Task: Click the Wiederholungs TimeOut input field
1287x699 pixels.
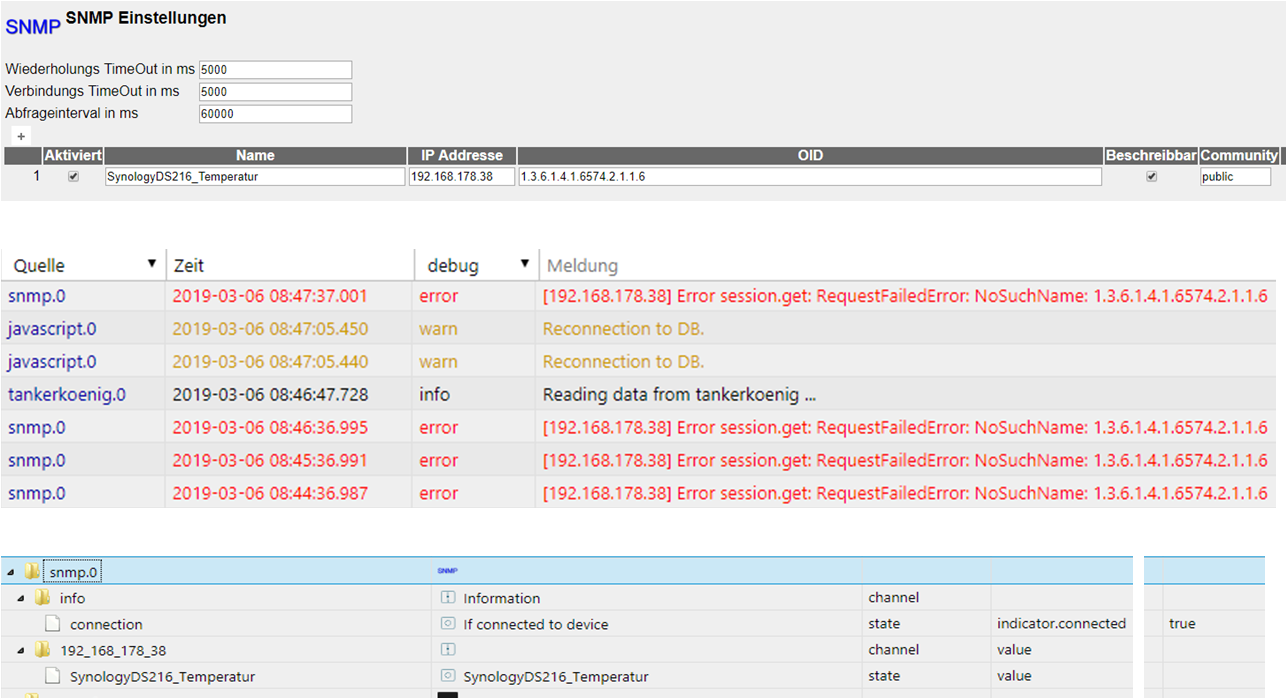Action: pyautogui.click(x=276, y=70)
